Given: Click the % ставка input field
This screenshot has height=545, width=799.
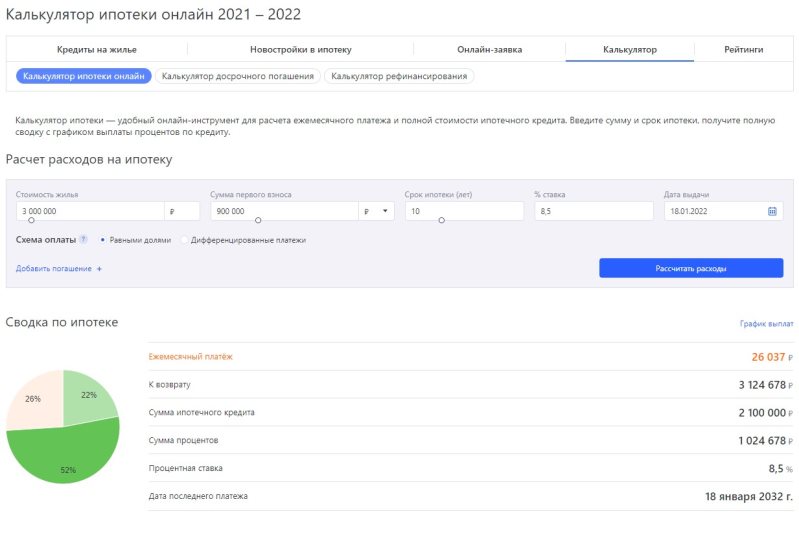Looking at the screenshot, I should tap(594, 211).
